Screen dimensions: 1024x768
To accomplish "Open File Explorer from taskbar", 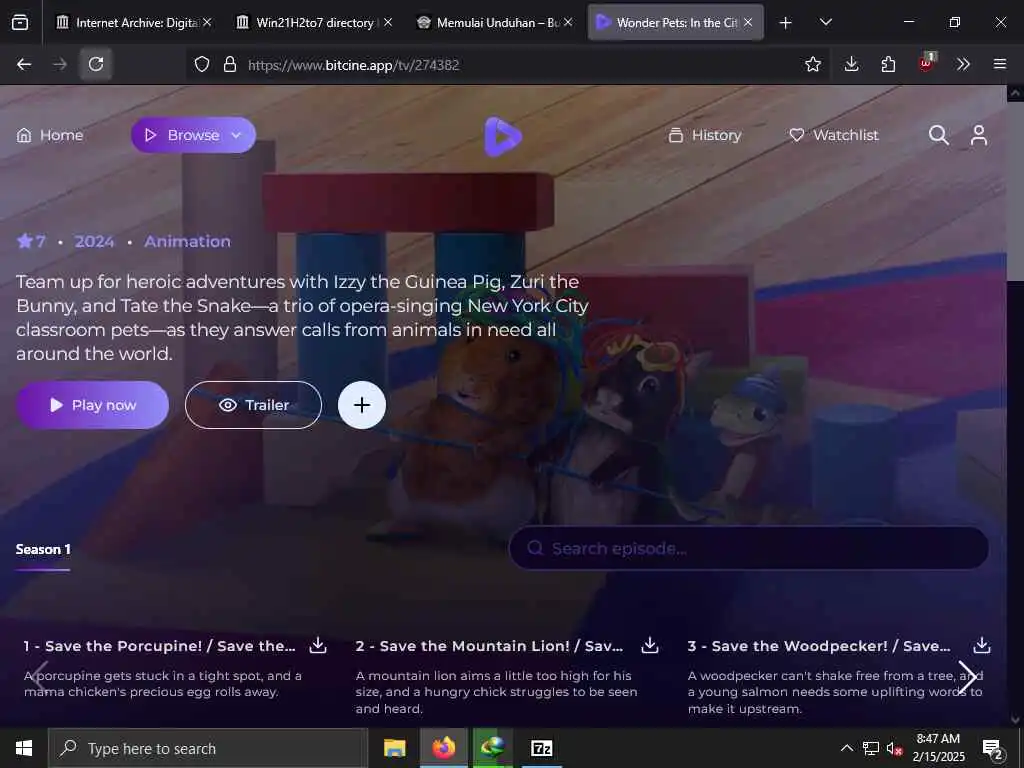I will (x=394, y=748).
